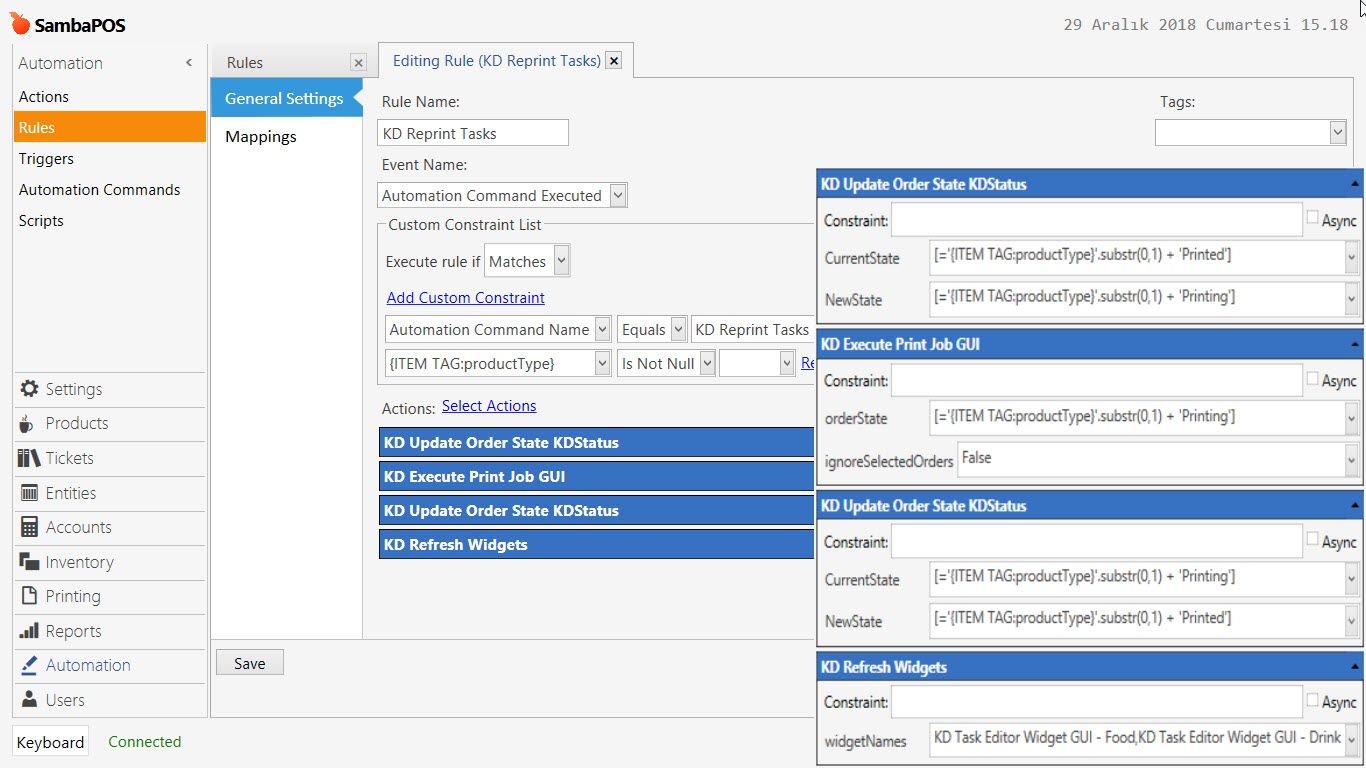Click the Entities icon in sidebar
The image size is (1366, 768).
pyautogui.click(x=29, y=493)
